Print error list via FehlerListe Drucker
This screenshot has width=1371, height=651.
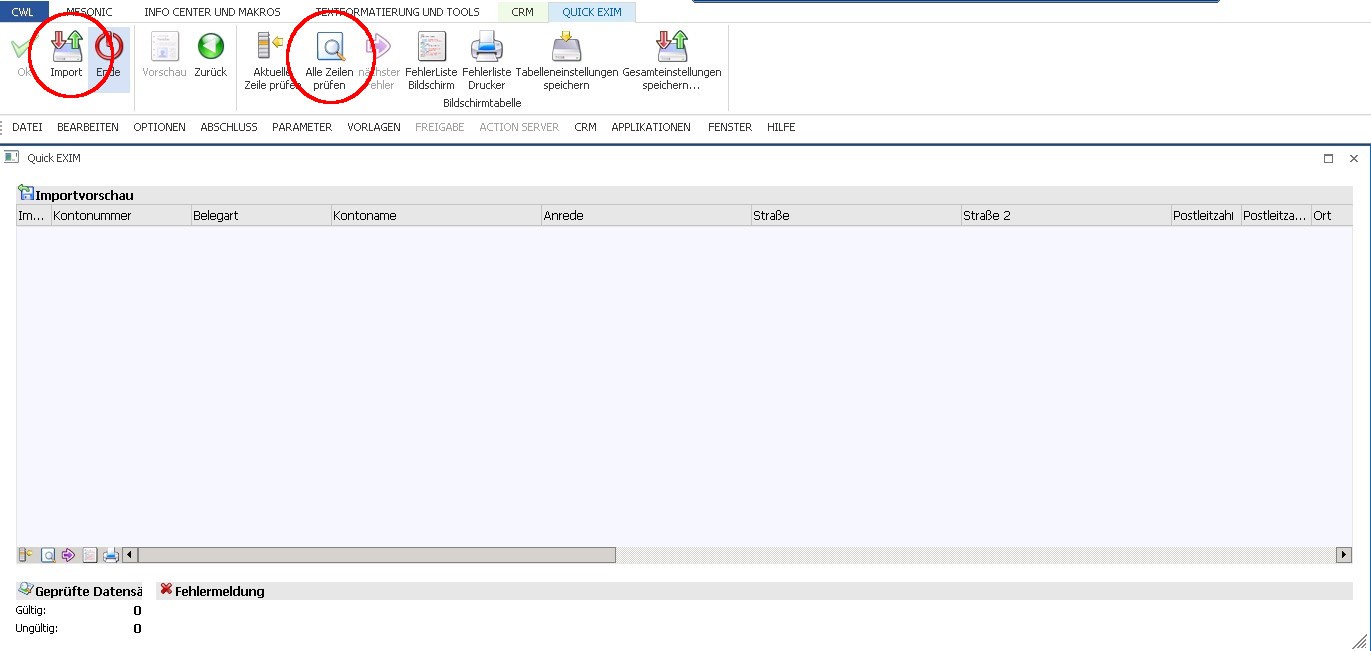(x=486, y=48)
